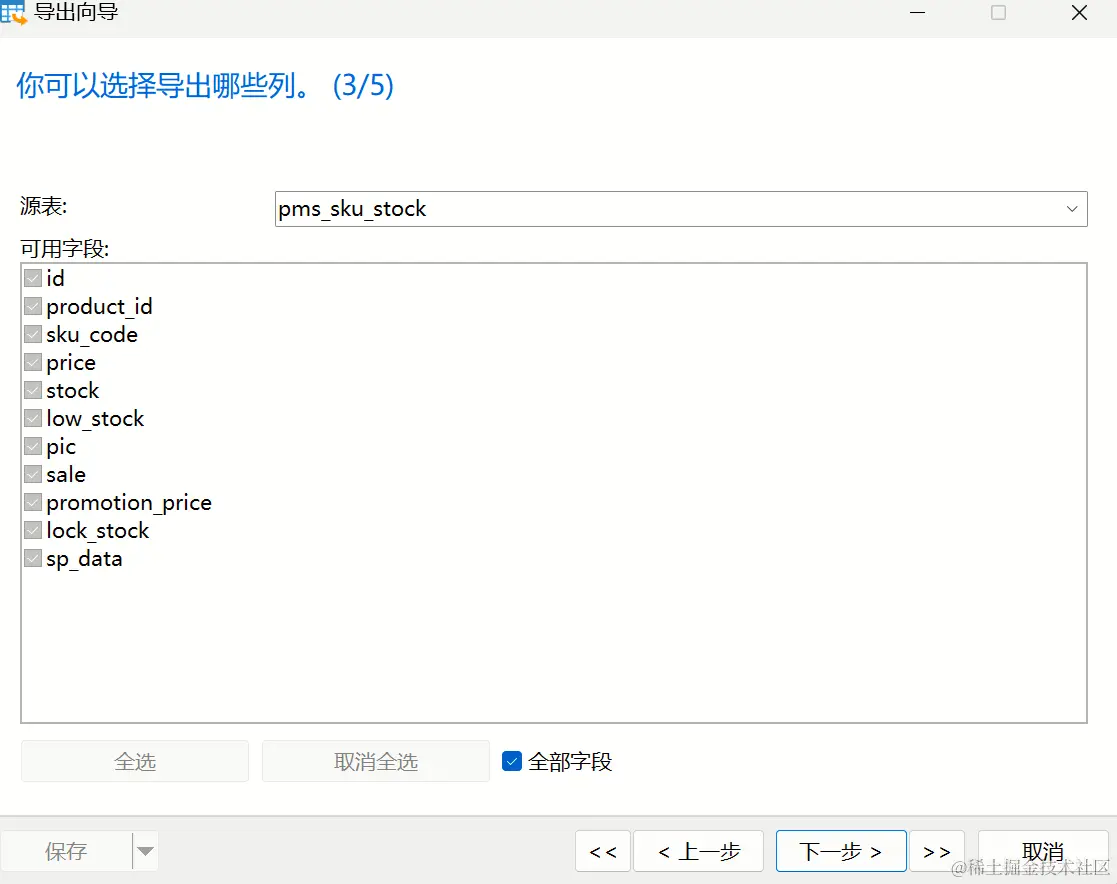Click the pms_sku_stock source table field
1117x884 pixels.
tap(681, 209)
